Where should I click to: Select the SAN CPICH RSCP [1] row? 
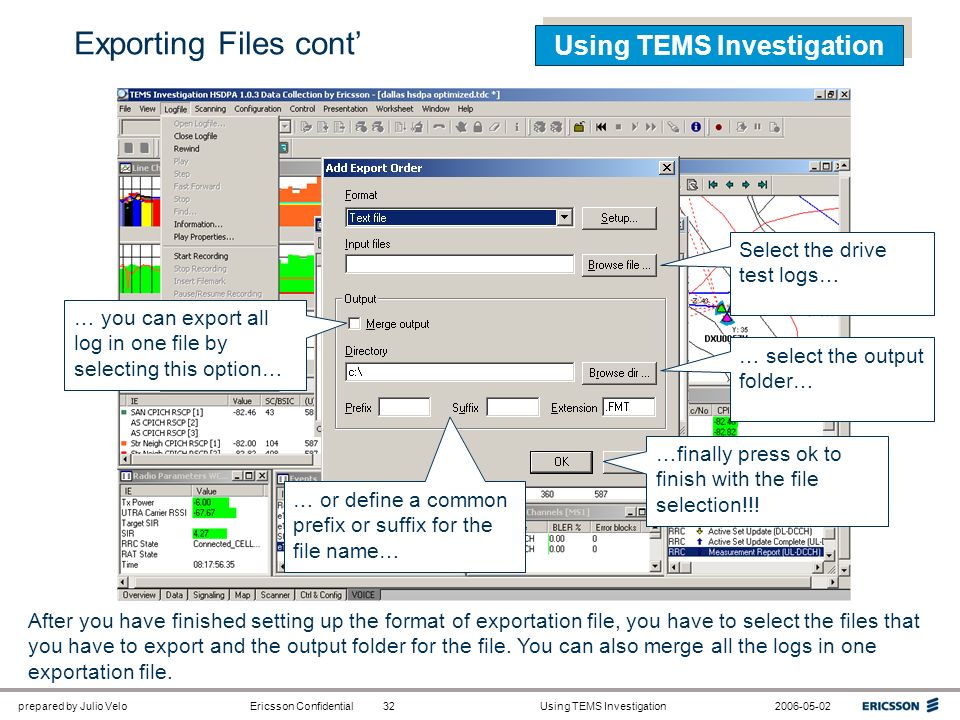tap(218, 412)
